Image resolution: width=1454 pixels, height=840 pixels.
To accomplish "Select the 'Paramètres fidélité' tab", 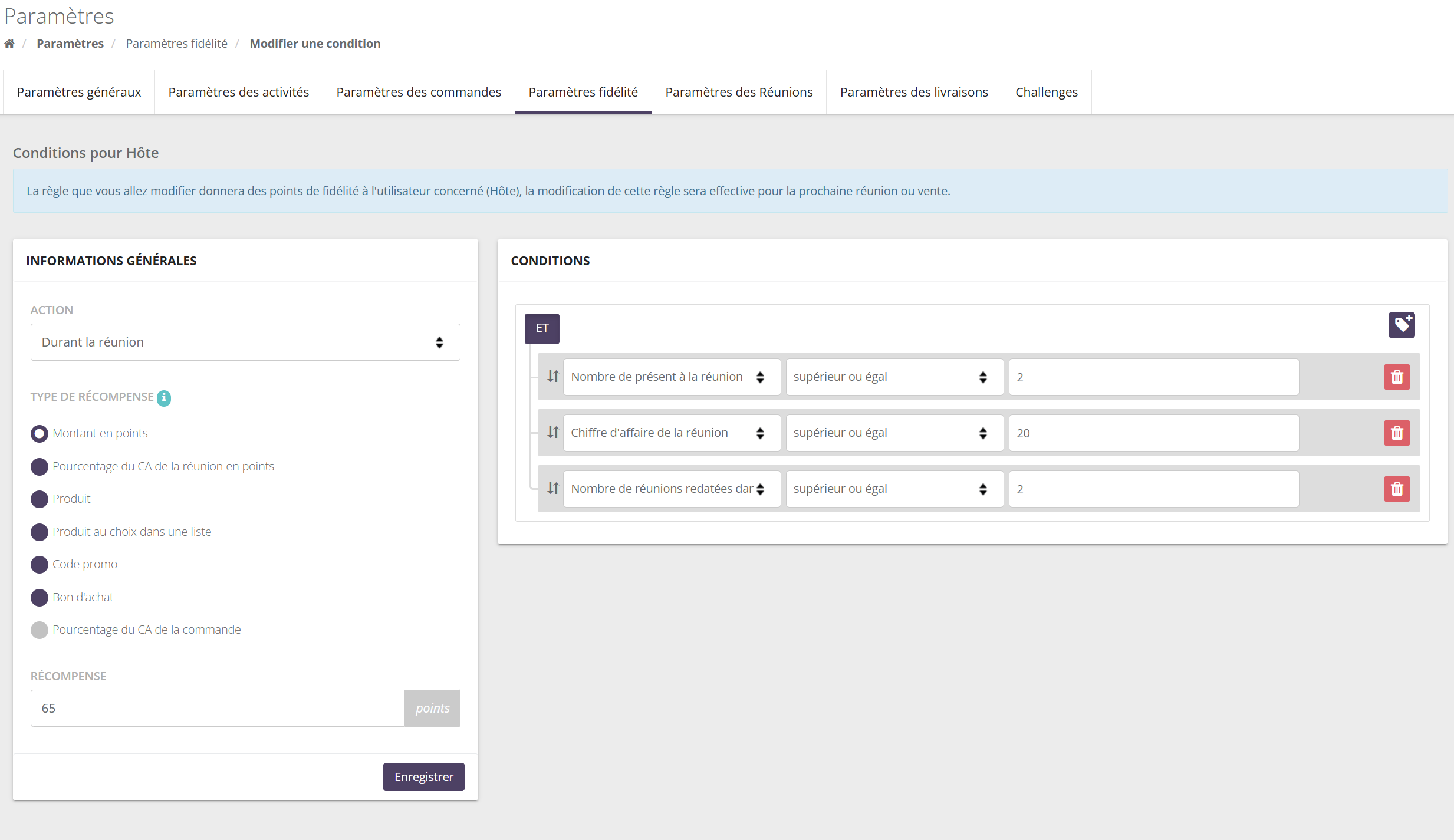I will coord(583,93).
